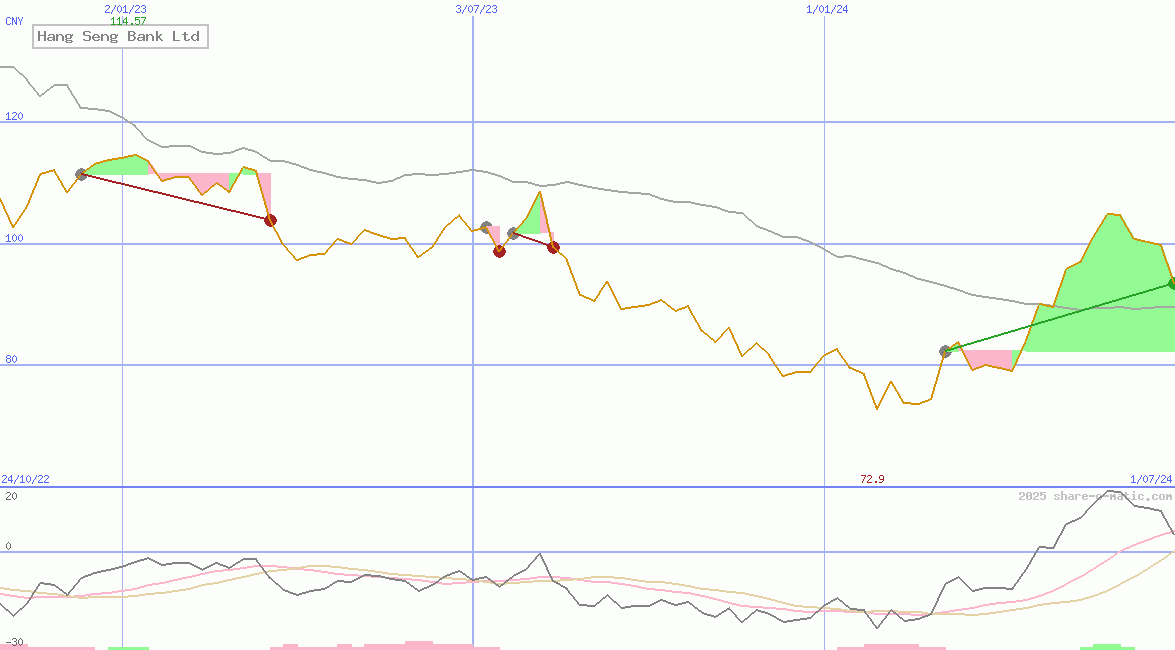
Task: Click the CNY currency label
Action: (14, 21)
